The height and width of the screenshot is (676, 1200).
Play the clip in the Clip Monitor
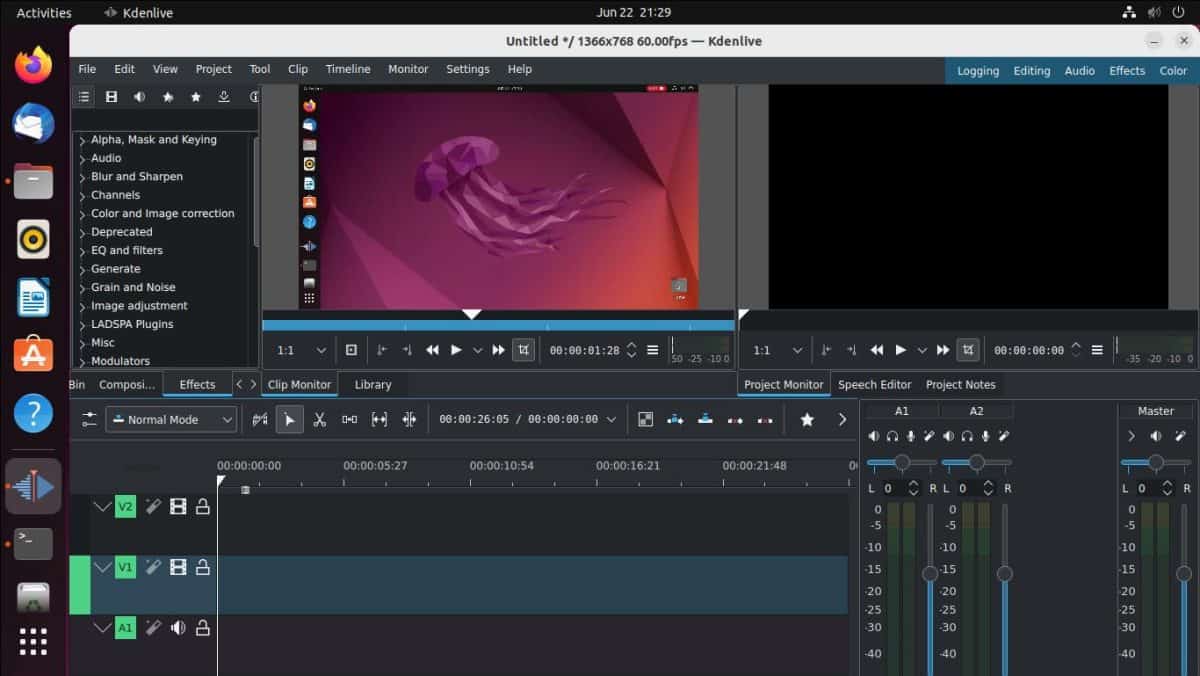pyautogui.click(x=455, y=350)
